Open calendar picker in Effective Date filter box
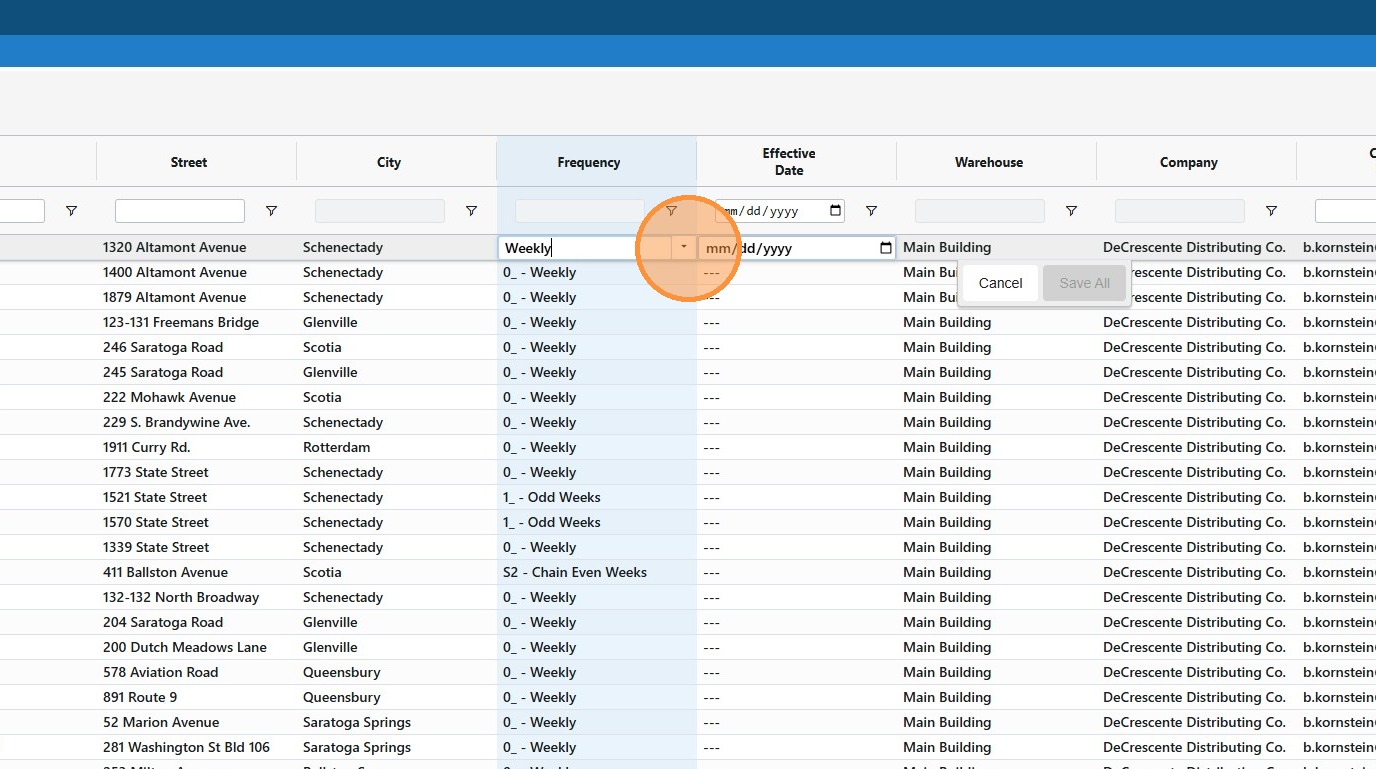Screen dimensions: 1376x769 [x=835, y=211]
